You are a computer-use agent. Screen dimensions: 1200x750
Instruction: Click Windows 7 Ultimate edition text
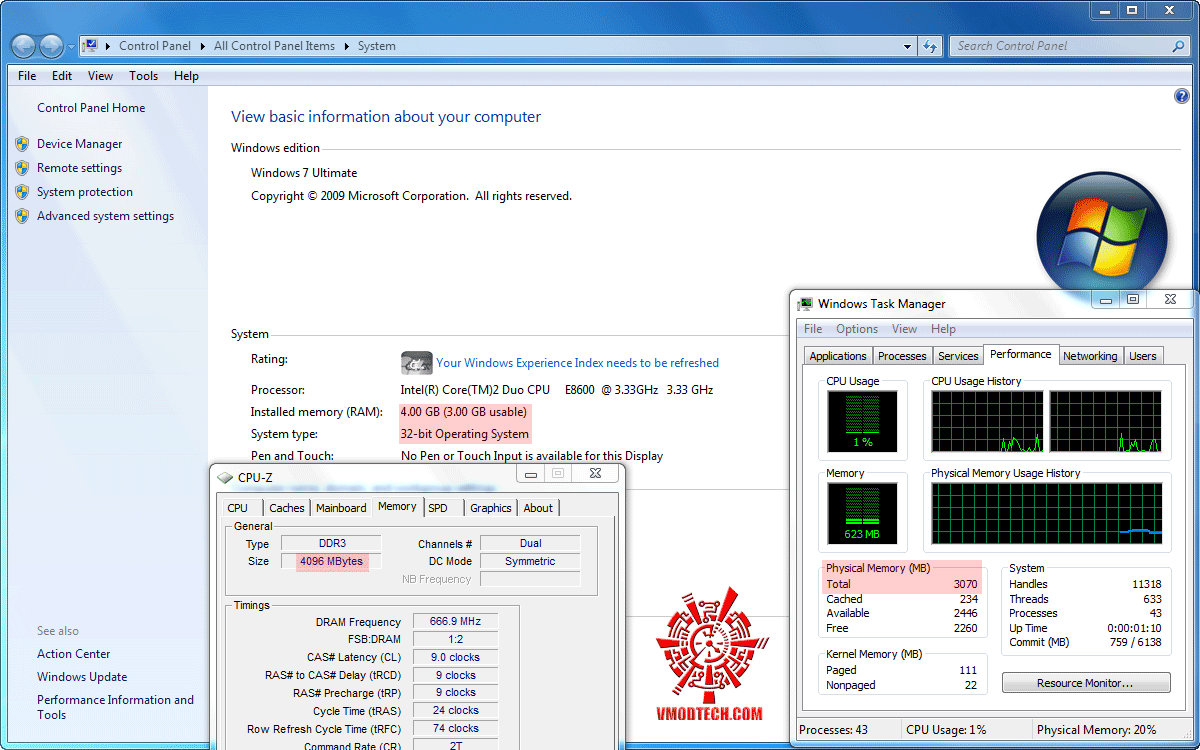304,173
